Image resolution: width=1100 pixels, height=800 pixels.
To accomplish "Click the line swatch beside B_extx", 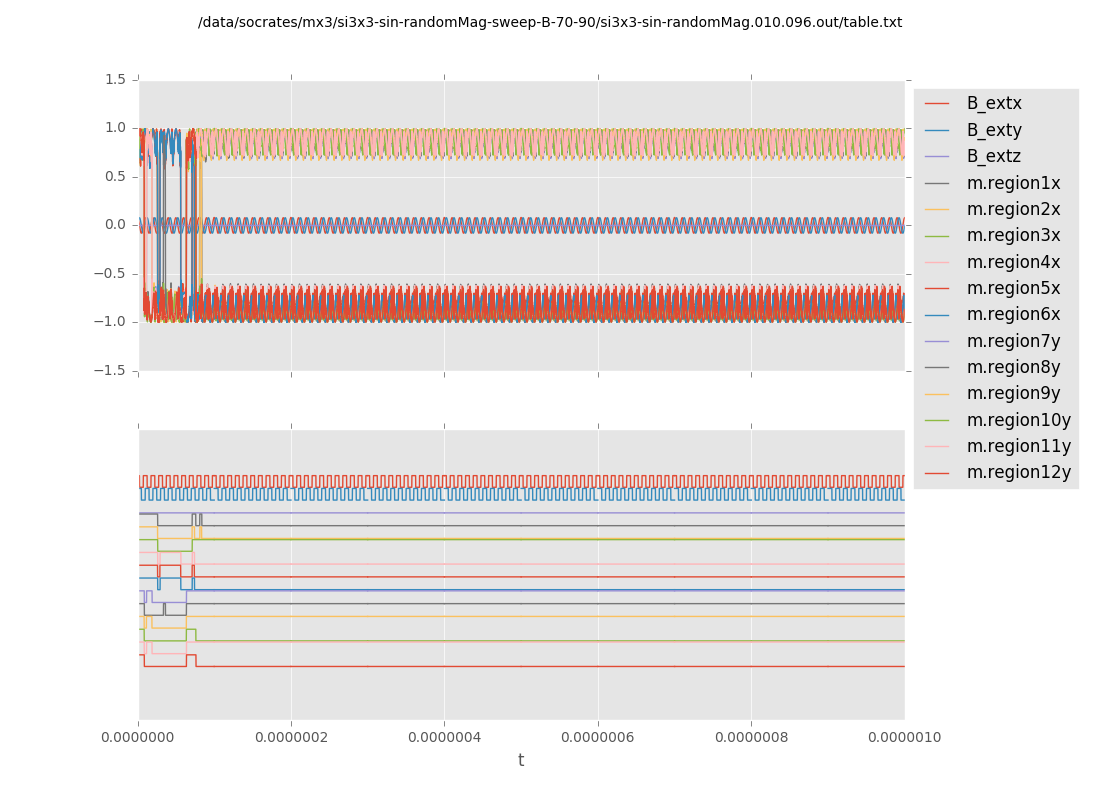I will [936, 104].
